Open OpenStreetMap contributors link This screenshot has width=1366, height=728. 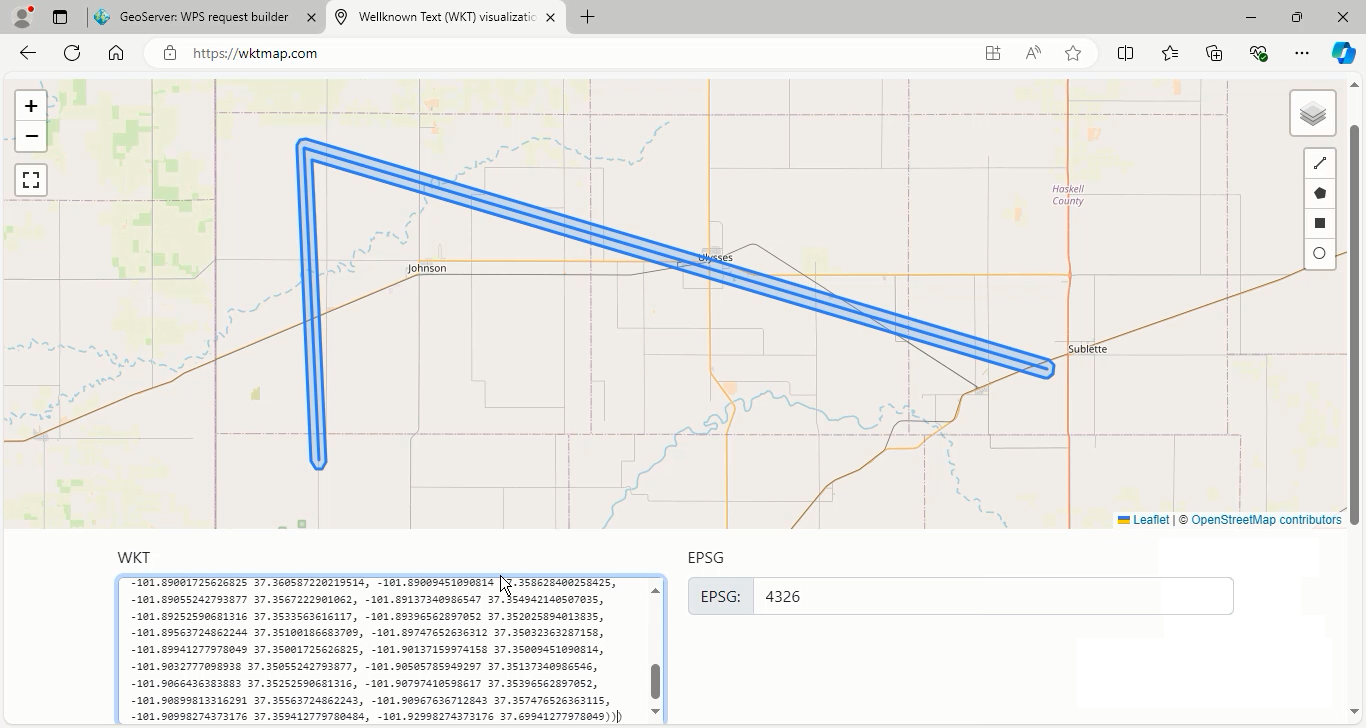coord(1266,520)
